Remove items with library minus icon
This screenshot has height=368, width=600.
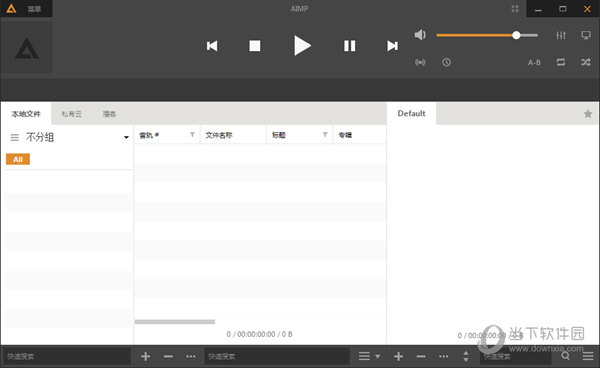[x=168, y=357]
